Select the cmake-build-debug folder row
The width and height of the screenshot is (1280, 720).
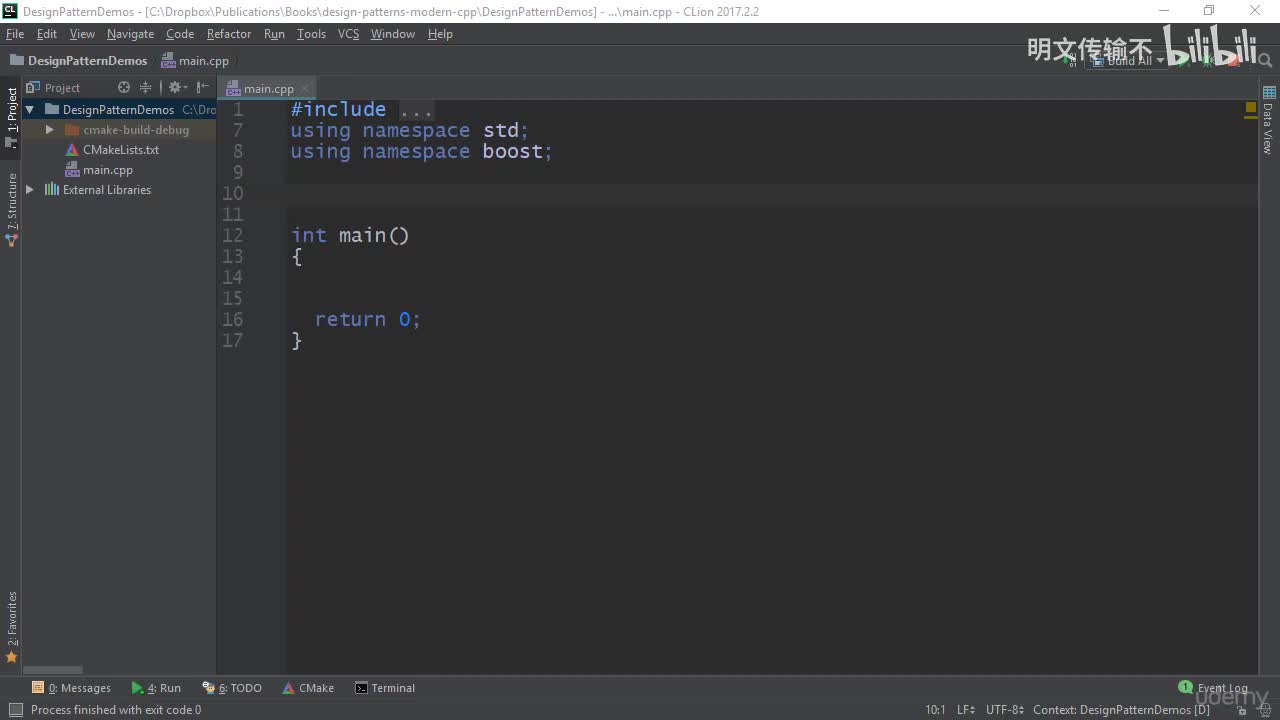pyautogui.click(x=119, y=130)
